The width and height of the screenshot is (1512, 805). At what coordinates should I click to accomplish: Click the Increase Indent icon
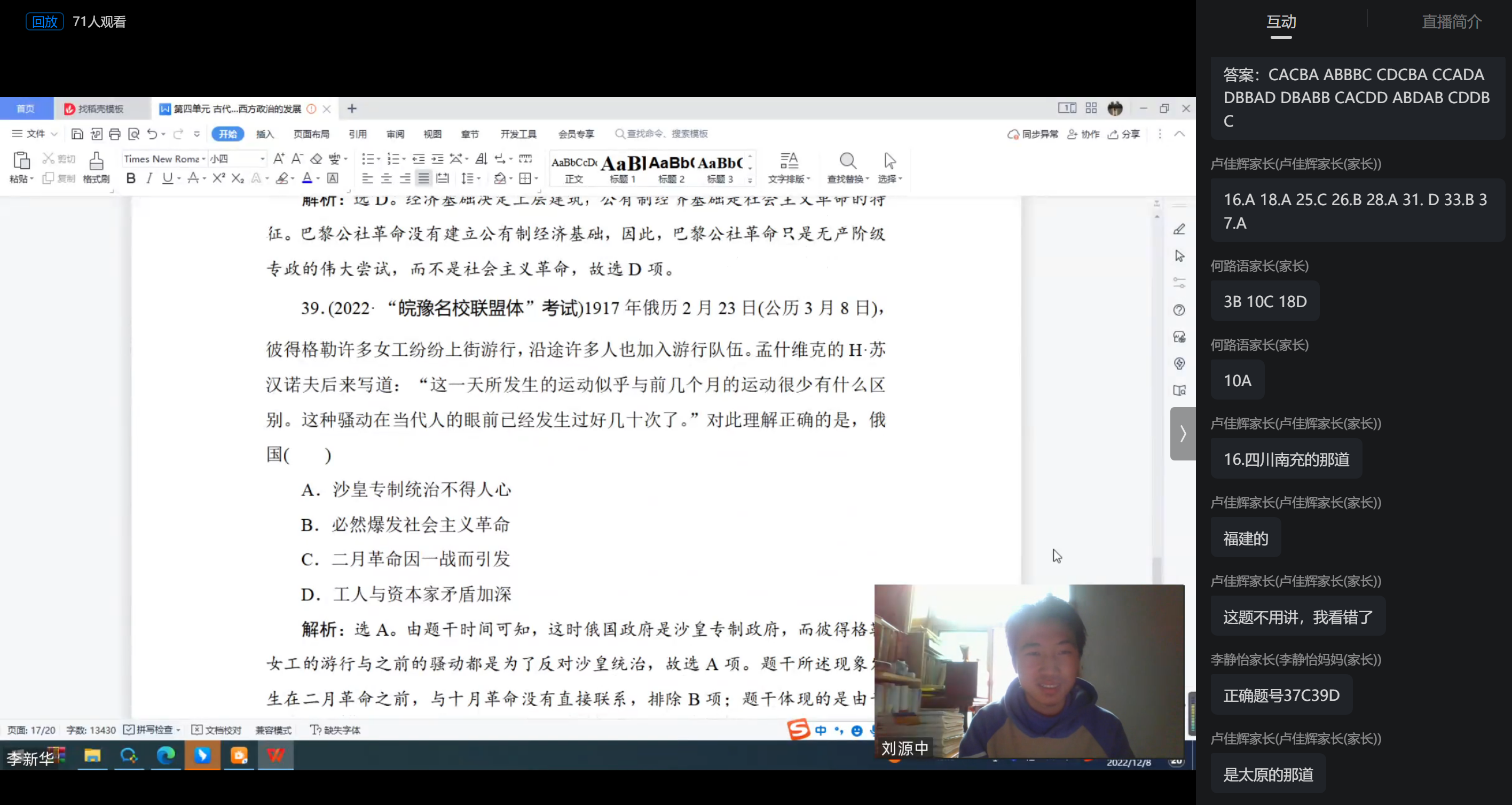click(437, 159)
